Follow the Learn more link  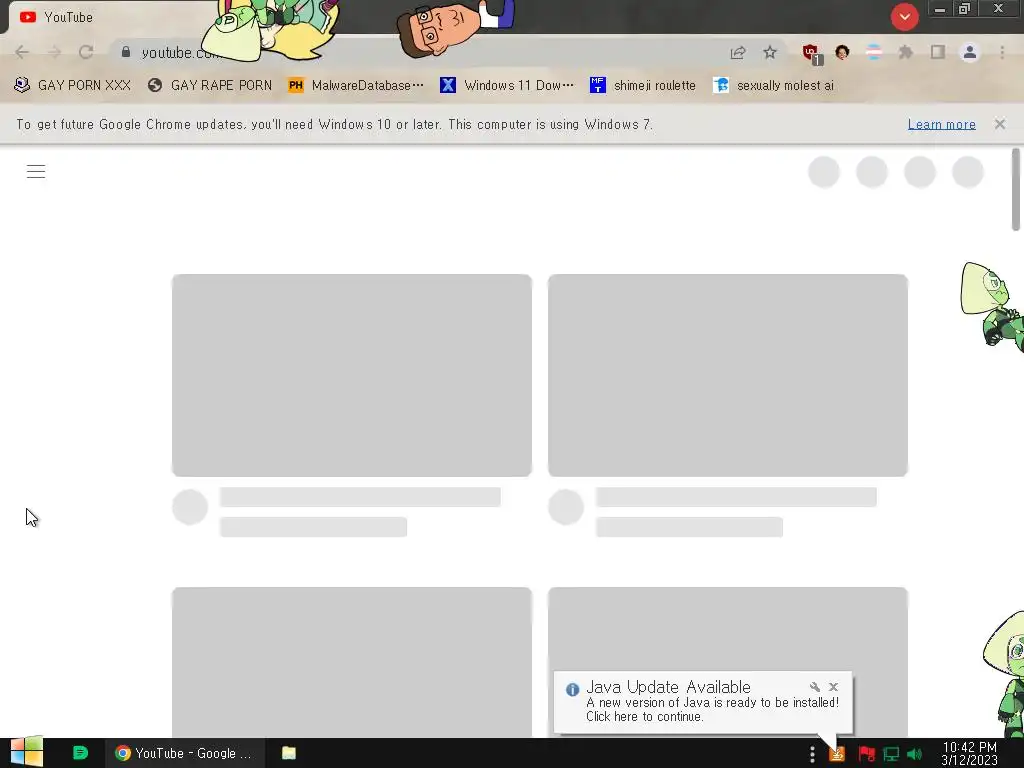[942, 124]
